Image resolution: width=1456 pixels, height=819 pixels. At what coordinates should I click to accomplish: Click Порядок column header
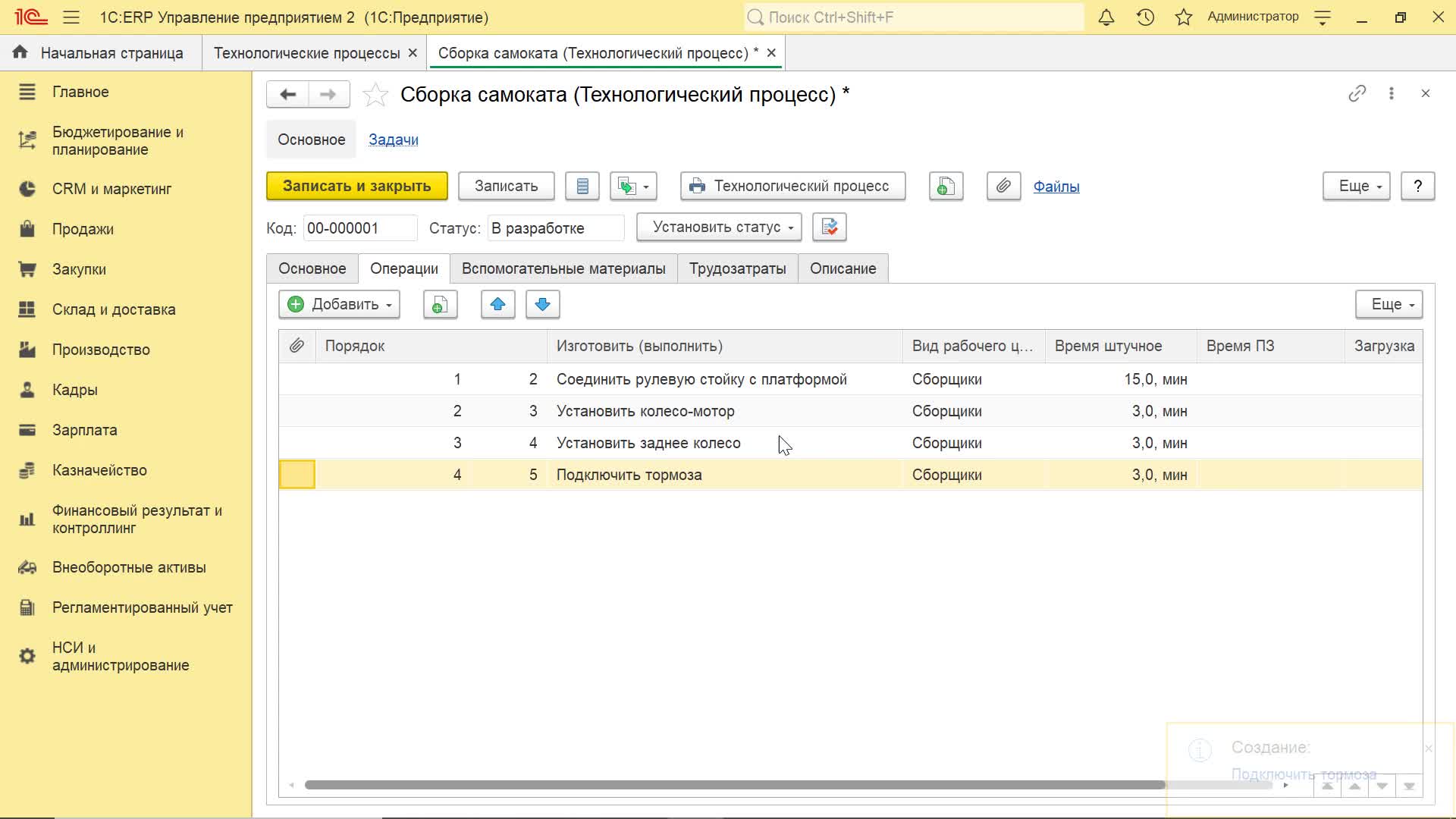431,346
